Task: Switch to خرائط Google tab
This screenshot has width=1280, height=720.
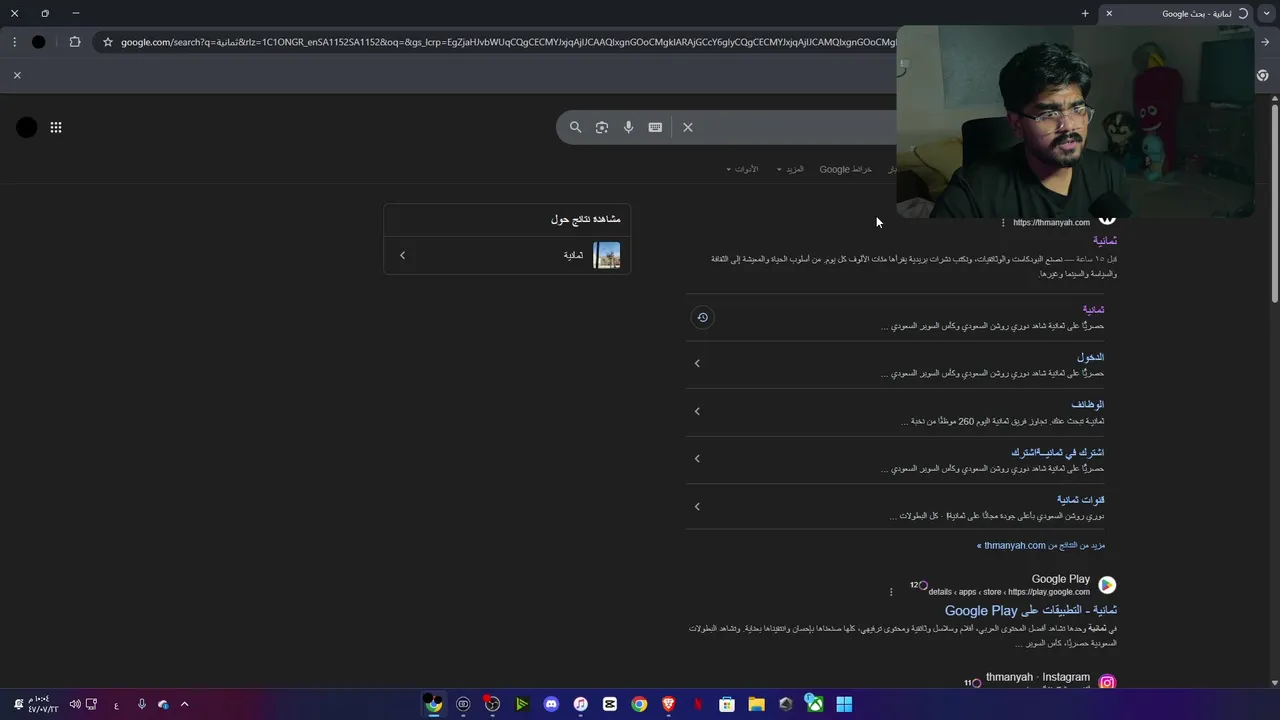Action: click(846, 169)
